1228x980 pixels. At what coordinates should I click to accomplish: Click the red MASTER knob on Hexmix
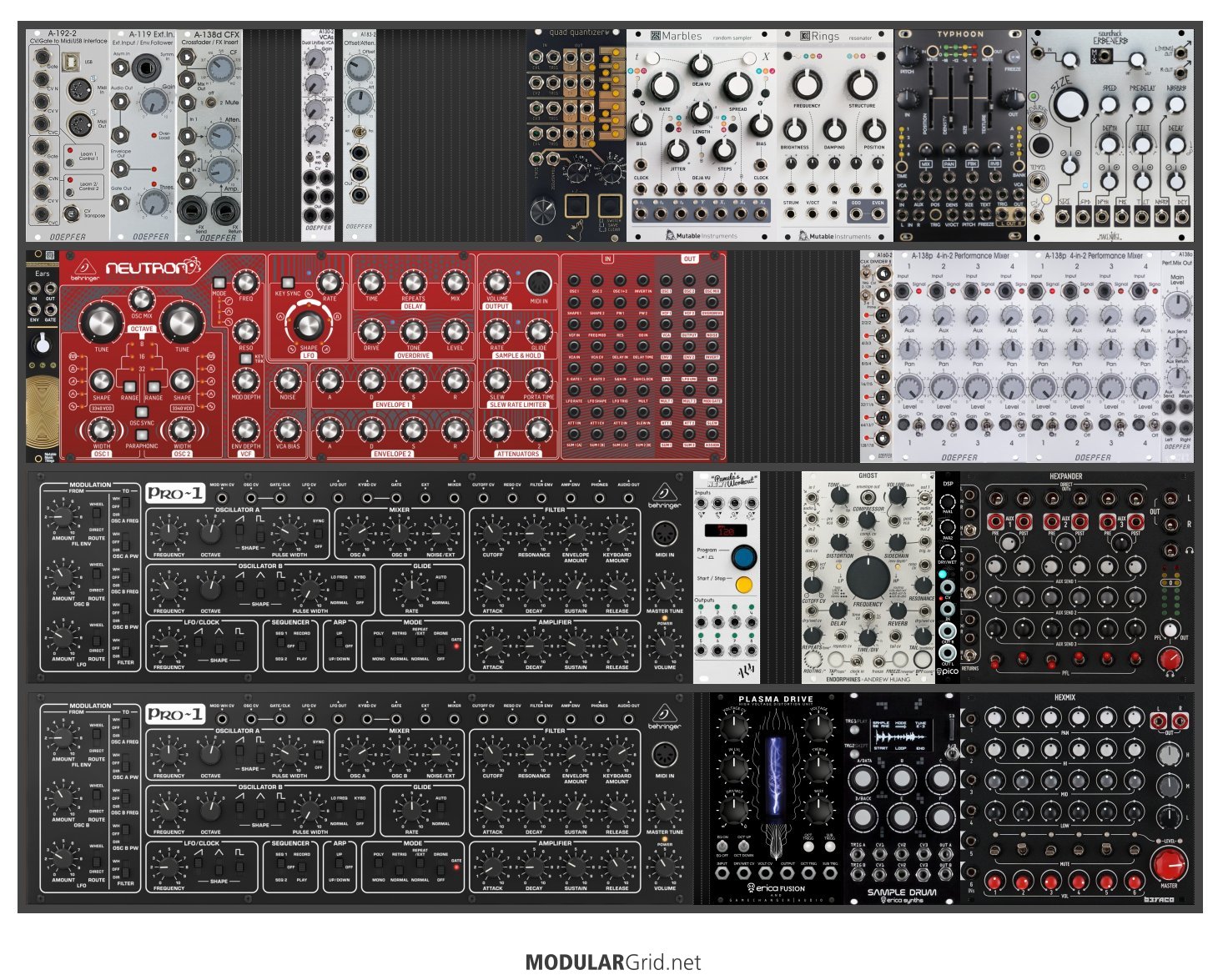click(1169, 863)
